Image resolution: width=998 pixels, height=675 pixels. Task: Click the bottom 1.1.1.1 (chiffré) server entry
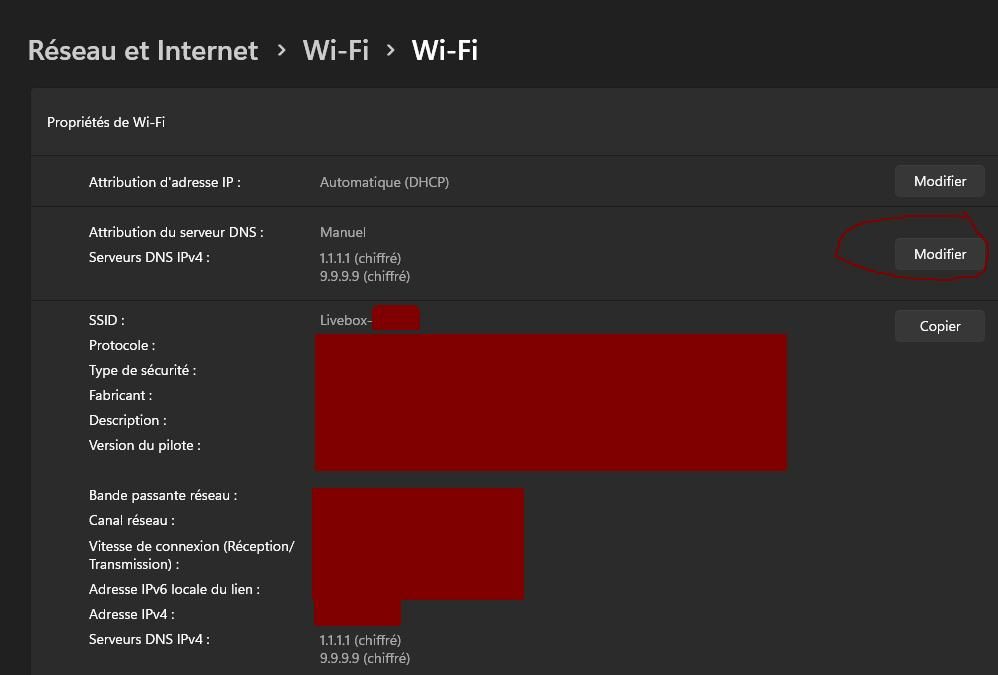tap(360, 639)
